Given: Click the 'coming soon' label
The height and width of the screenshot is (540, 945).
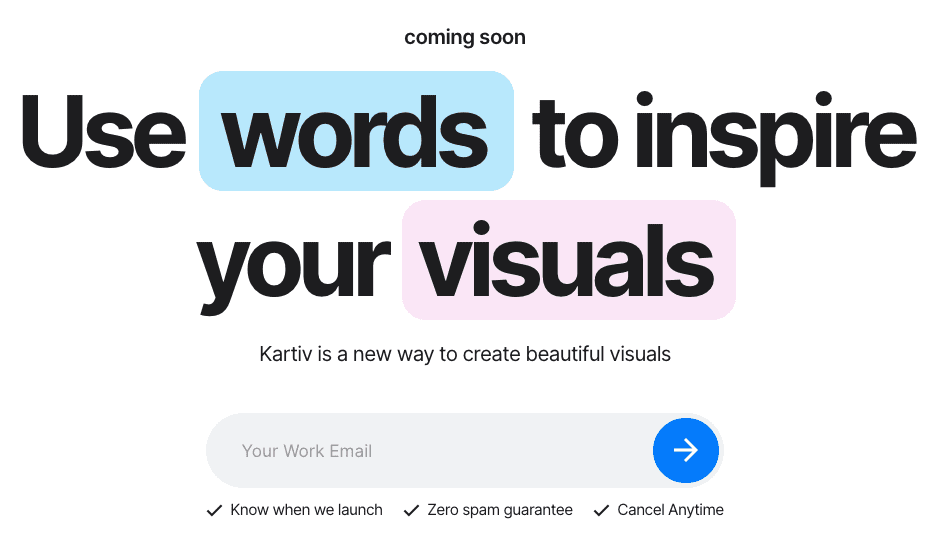Looking at the screenshot, I should 465,37.
